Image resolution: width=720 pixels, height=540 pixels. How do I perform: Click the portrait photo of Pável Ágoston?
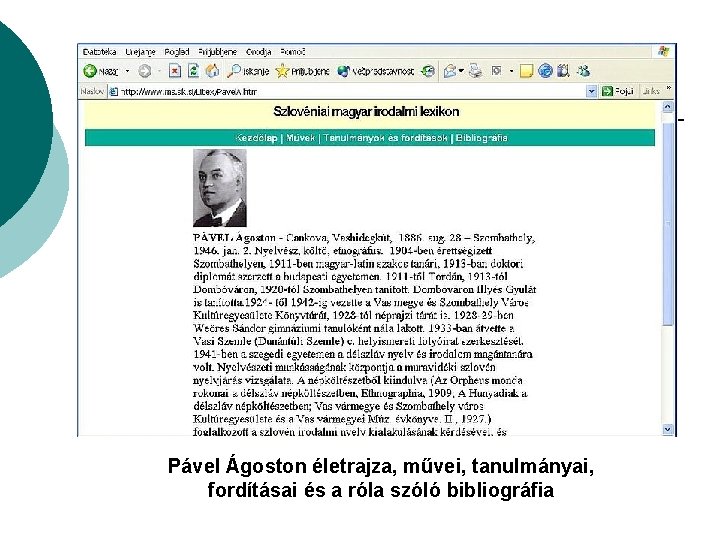(x=219, y=187)
